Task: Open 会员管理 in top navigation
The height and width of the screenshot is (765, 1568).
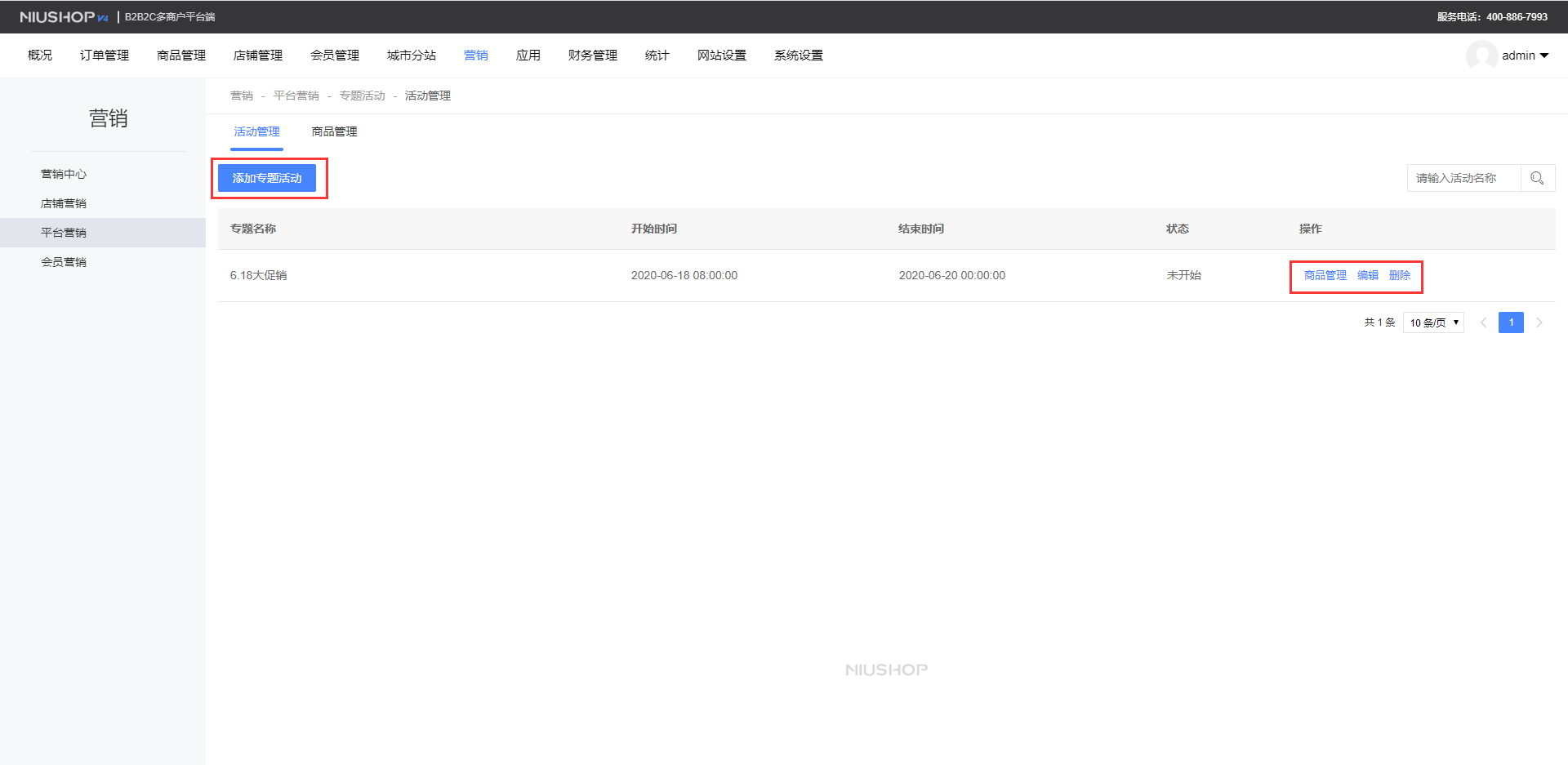Action: 335,56
